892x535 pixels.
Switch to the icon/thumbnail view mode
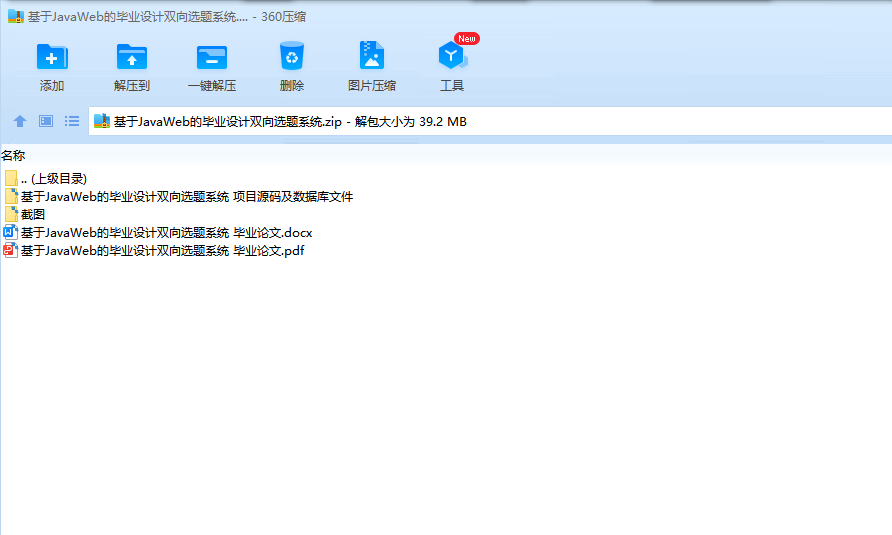pos(46,121)
